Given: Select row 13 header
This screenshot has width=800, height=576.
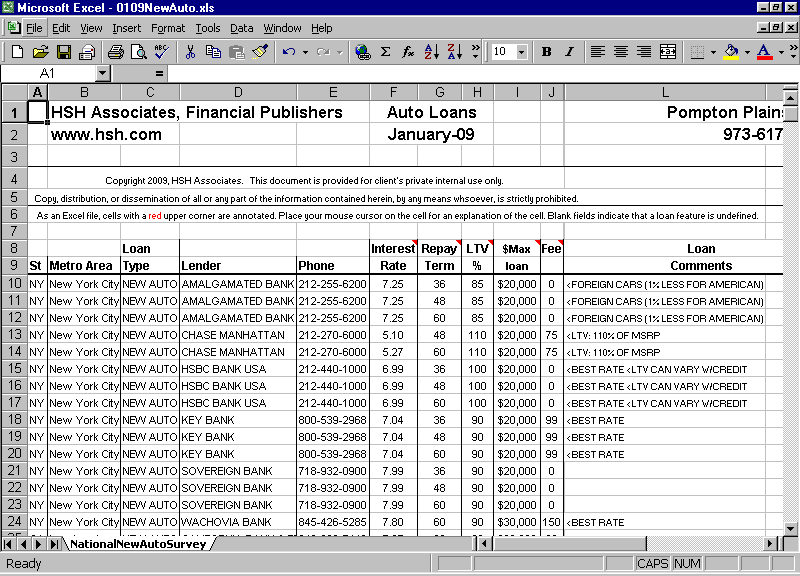Looking at the screenshot, I should pos(14,335).
